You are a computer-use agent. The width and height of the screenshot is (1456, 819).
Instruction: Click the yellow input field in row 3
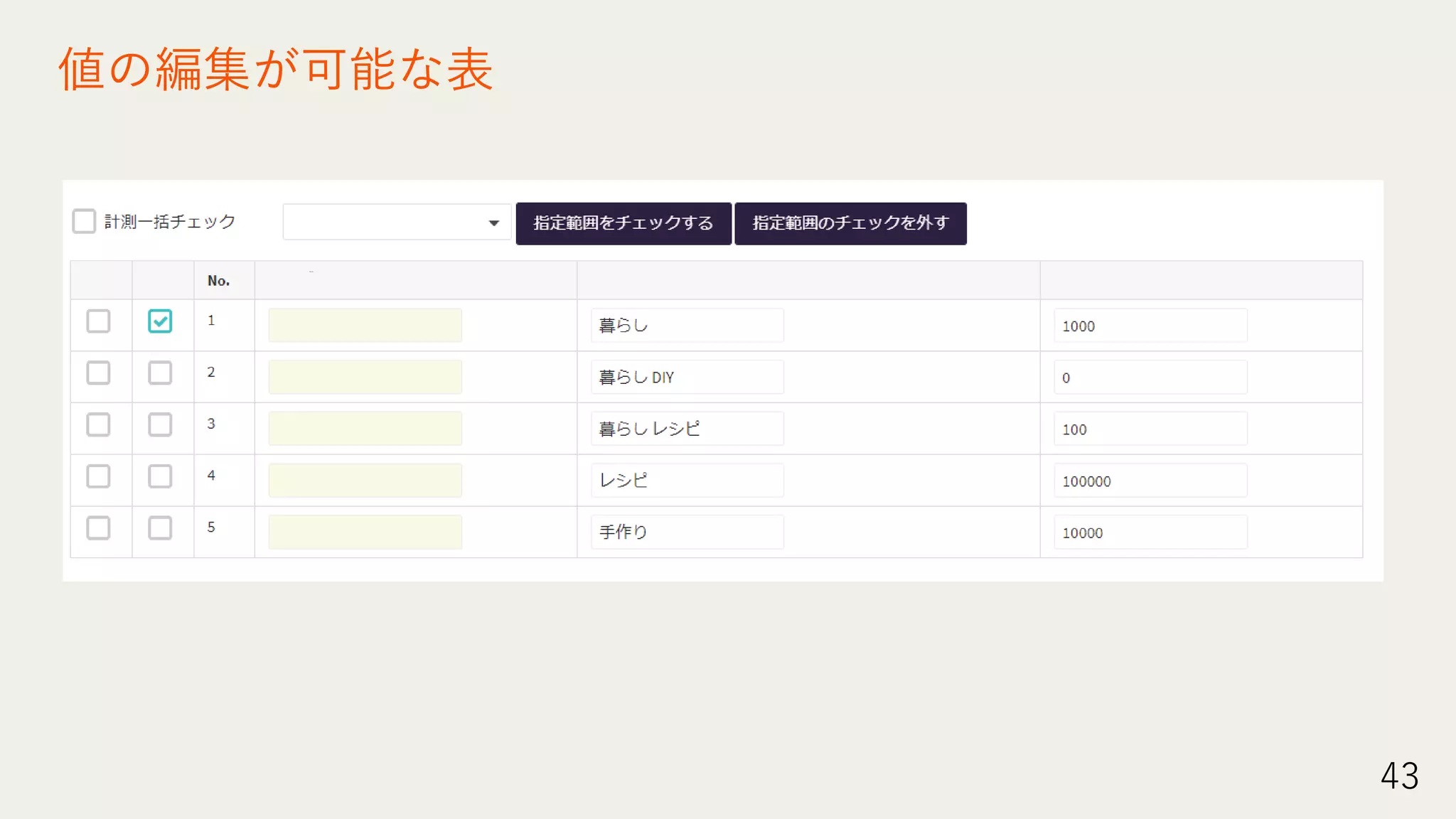pos(365,429)
